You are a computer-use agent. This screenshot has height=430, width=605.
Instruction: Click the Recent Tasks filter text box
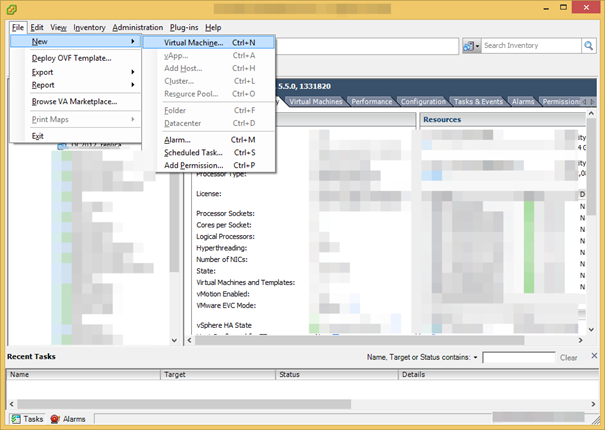(x=518, y=357)
